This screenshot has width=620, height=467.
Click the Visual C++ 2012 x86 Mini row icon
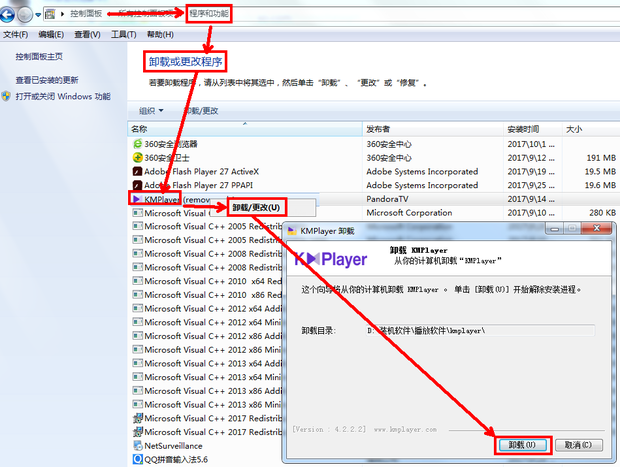point(137,350)
